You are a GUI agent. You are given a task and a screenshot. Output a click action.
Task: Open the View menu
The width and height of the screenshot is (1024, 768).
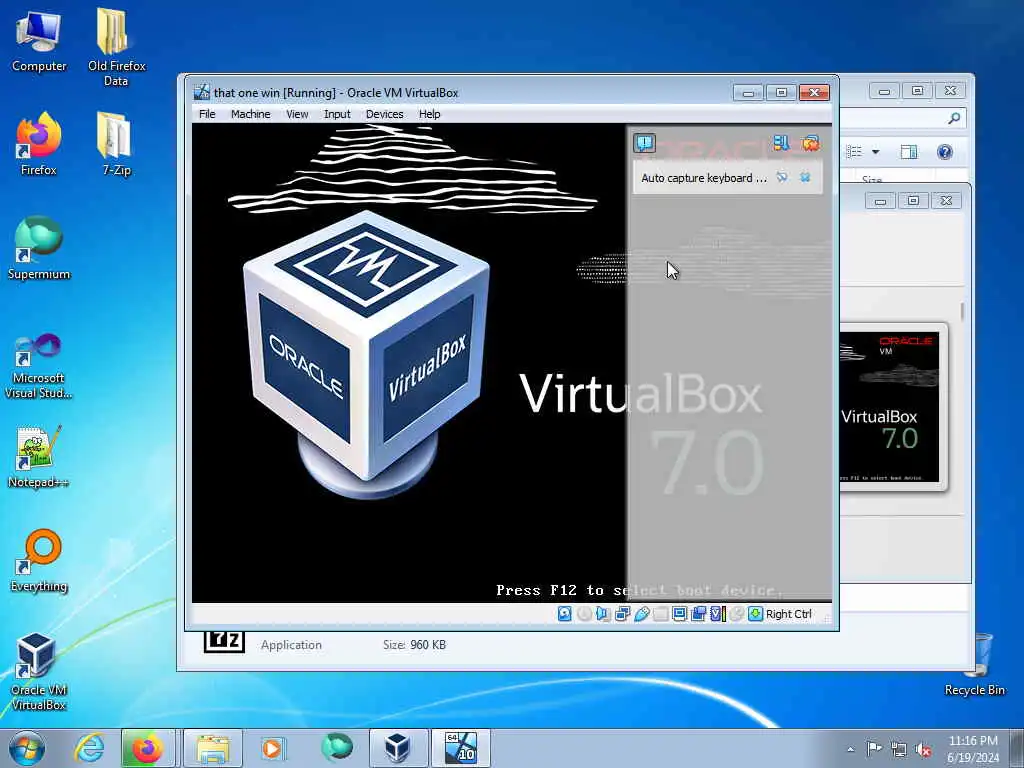pos(297,114)
